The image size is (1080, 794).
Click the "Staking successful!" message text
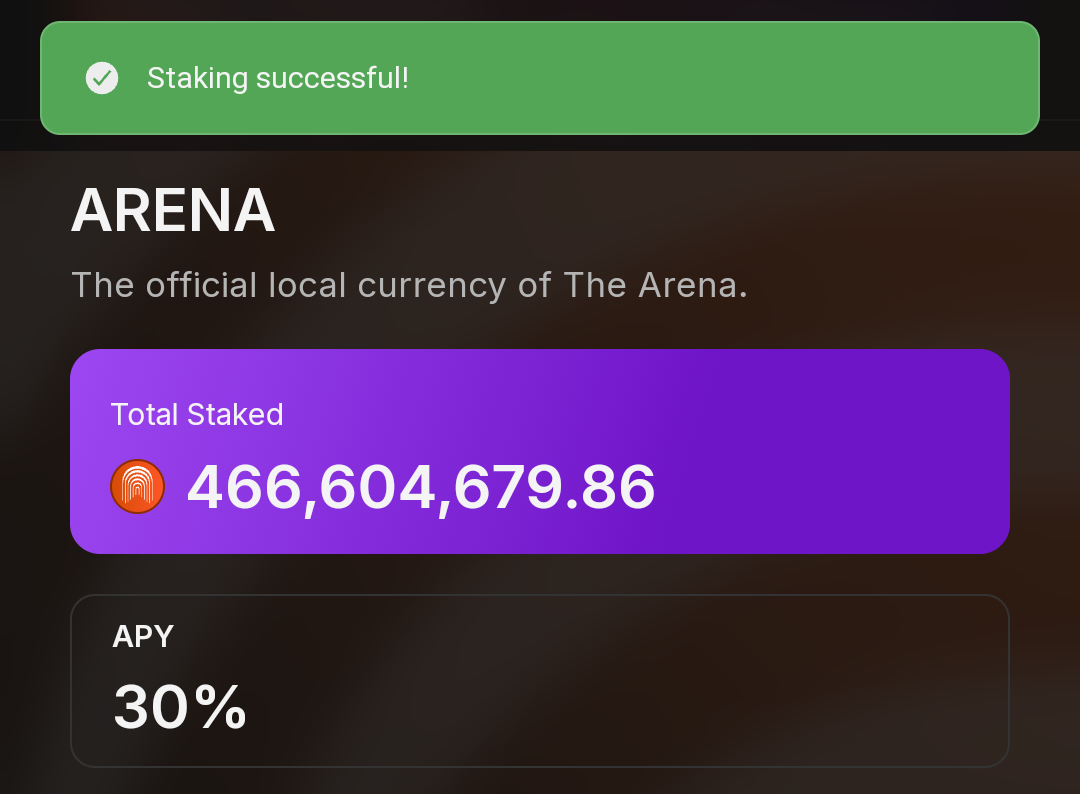point(277,78)
